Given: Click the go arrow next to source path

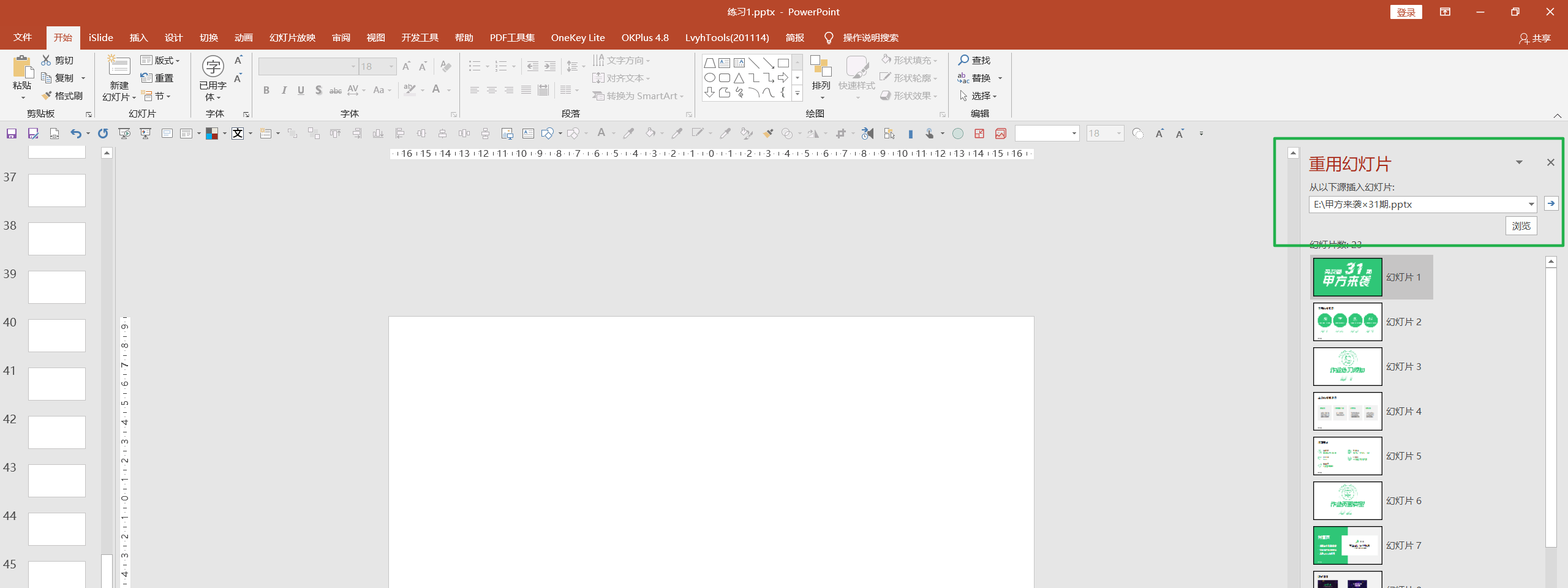Looking at the screenshot, I should pos(1551,203).
